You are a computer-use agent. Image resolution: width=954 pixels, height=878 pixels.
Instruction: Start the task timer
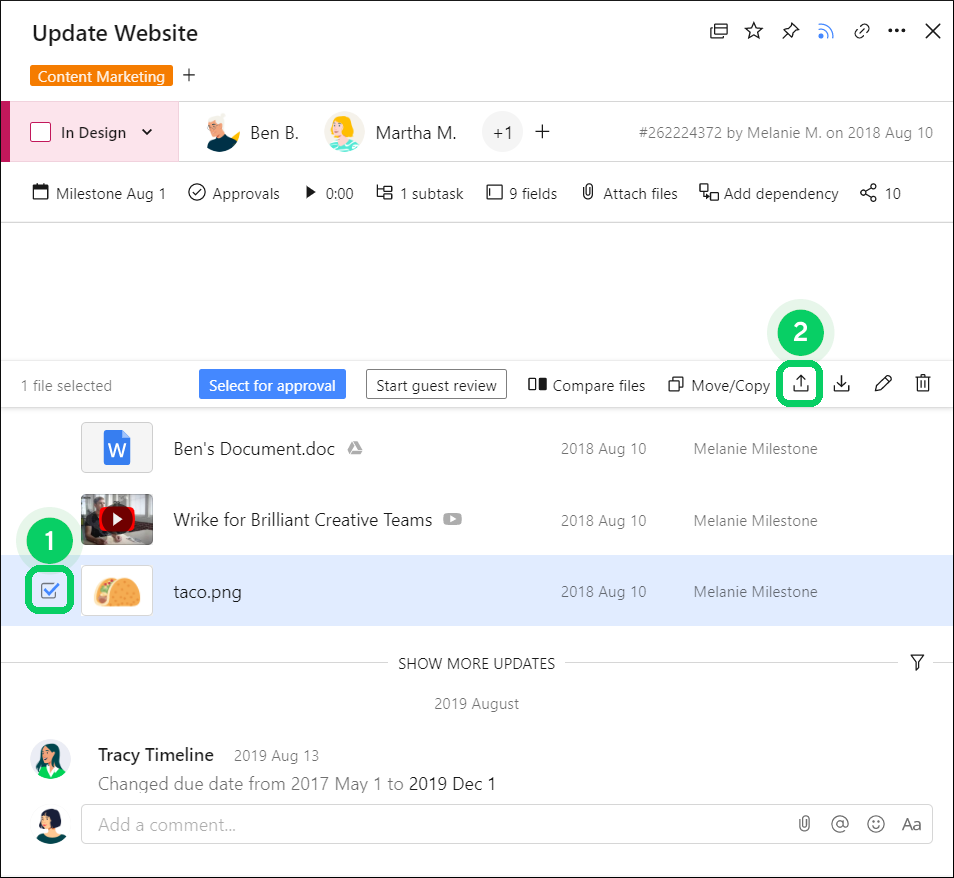click(x=311, y=193)
